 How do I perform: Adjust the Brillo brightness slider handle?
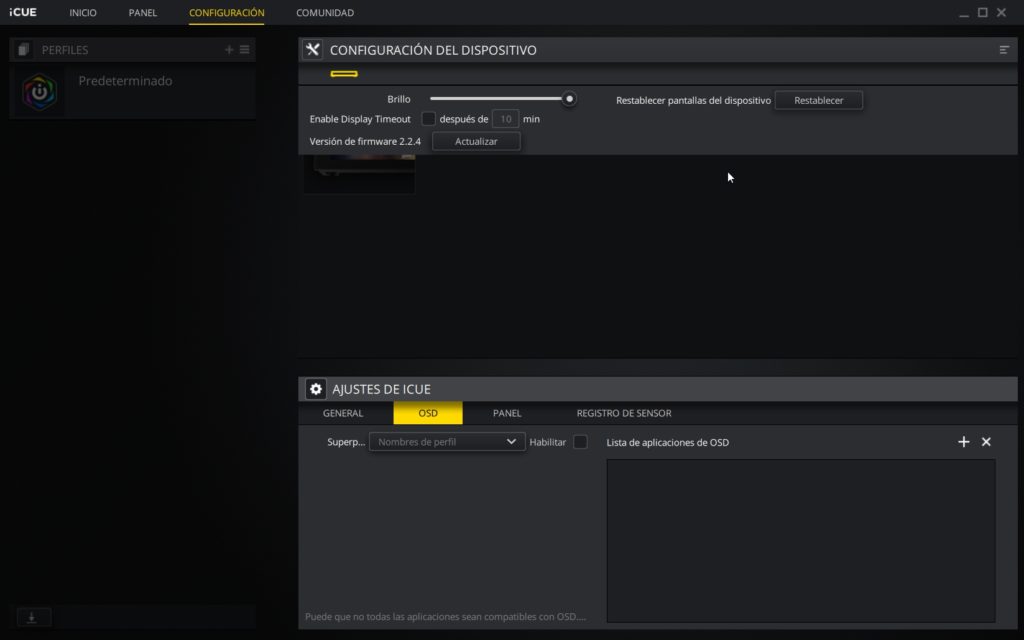[569, 99]
